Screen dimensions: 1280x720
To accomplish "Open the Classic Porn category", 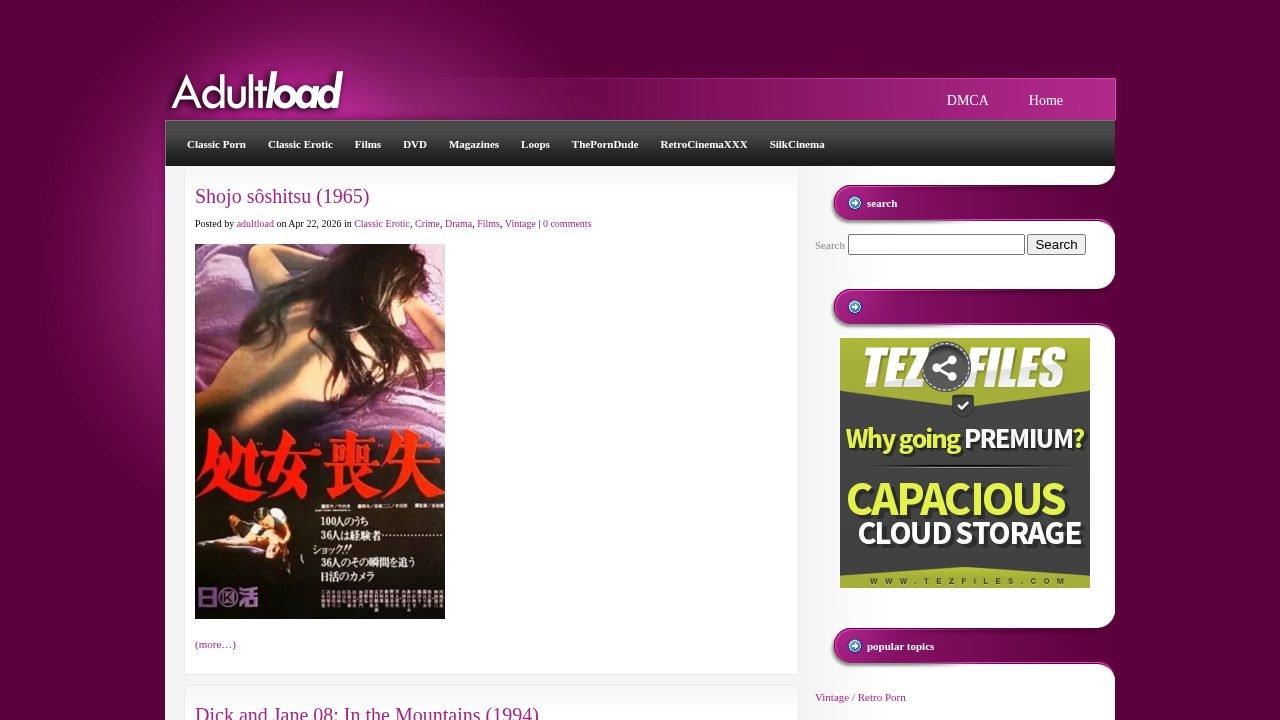I will click(216, 144).
